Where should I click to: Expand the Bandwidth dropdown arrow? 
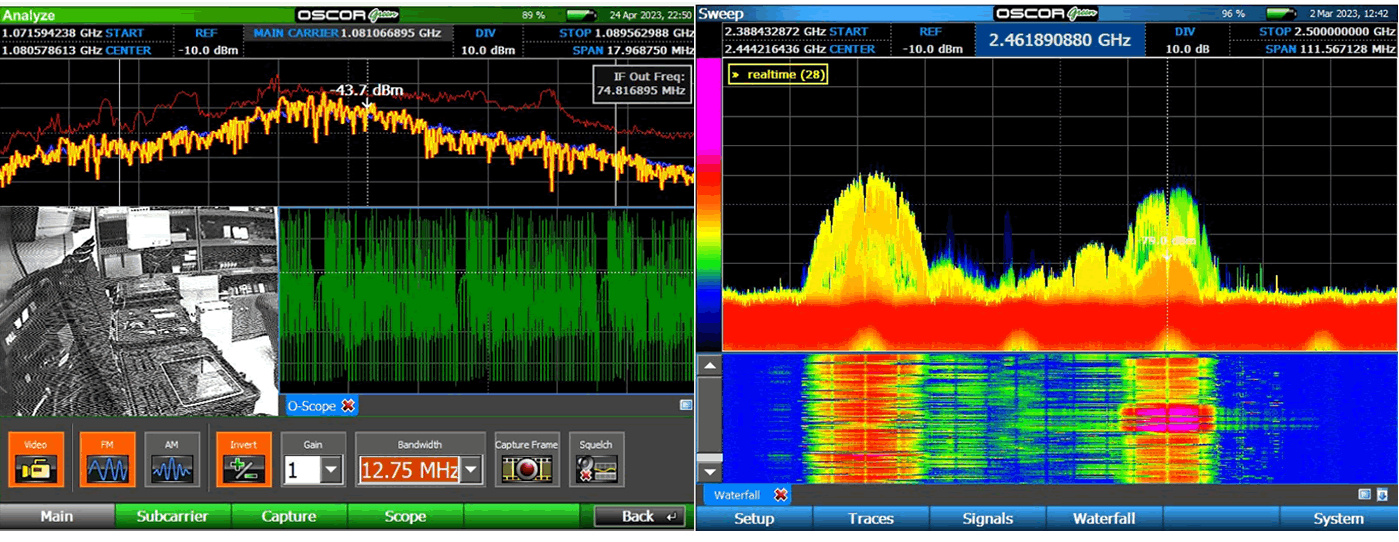pos(472,469)
